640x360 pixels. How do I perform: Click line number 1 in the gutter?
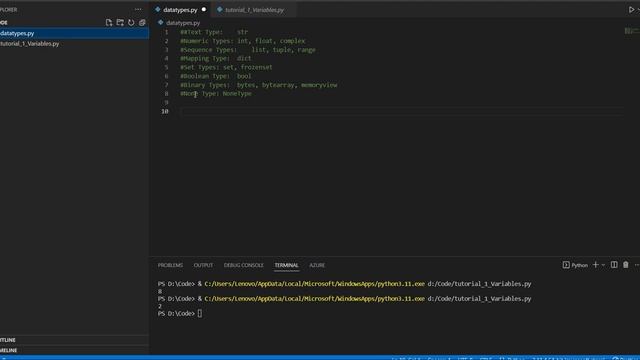[x=166, y=32]
